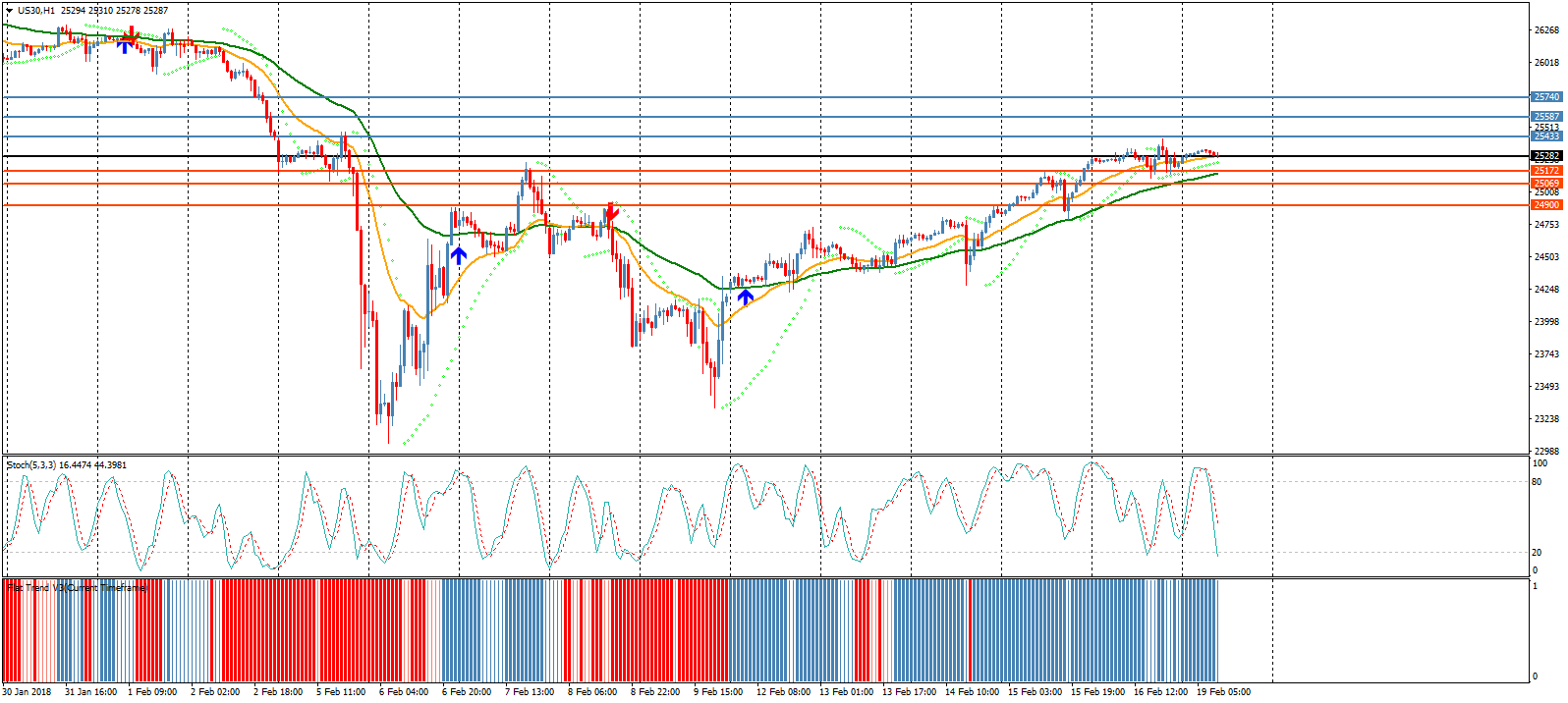1568x703 pixels.
Task: Select the overlapping signal arrows near 1 Feb 09:00
Action: [126, 40]
